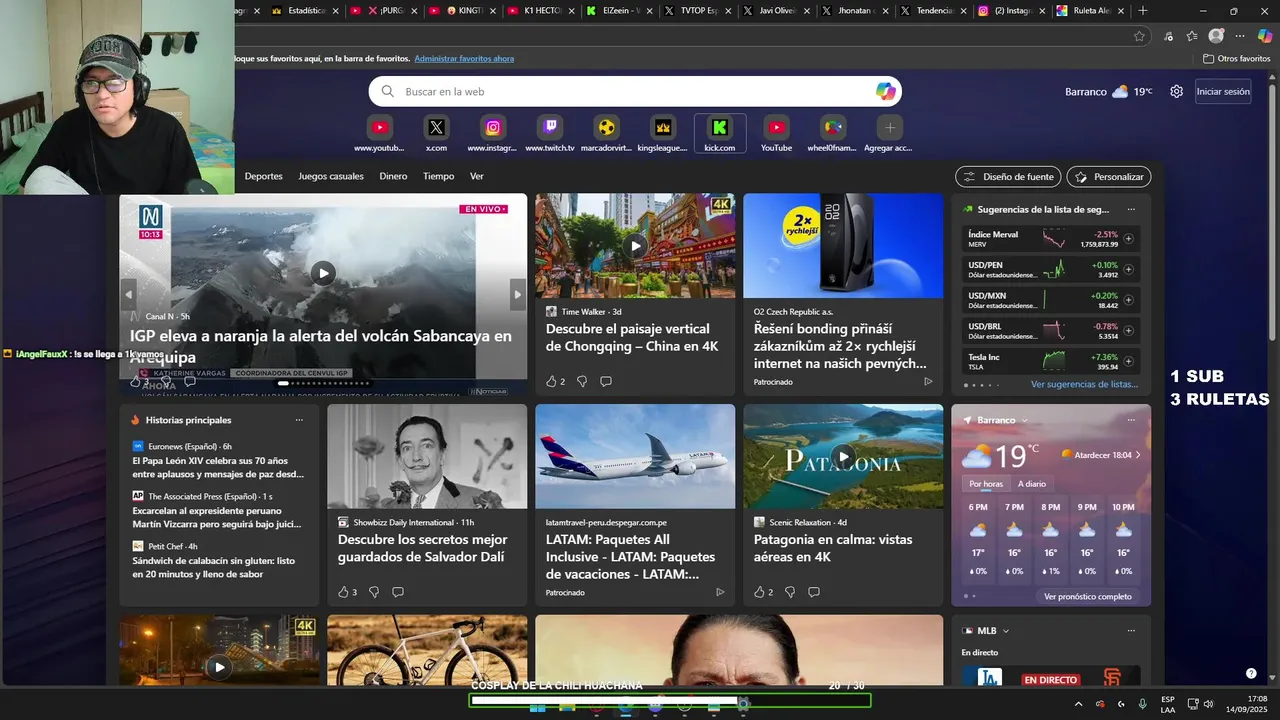Open browser profile avatar icon
This screenshot has height=720, width=1280.
[x=1216, y=36]
